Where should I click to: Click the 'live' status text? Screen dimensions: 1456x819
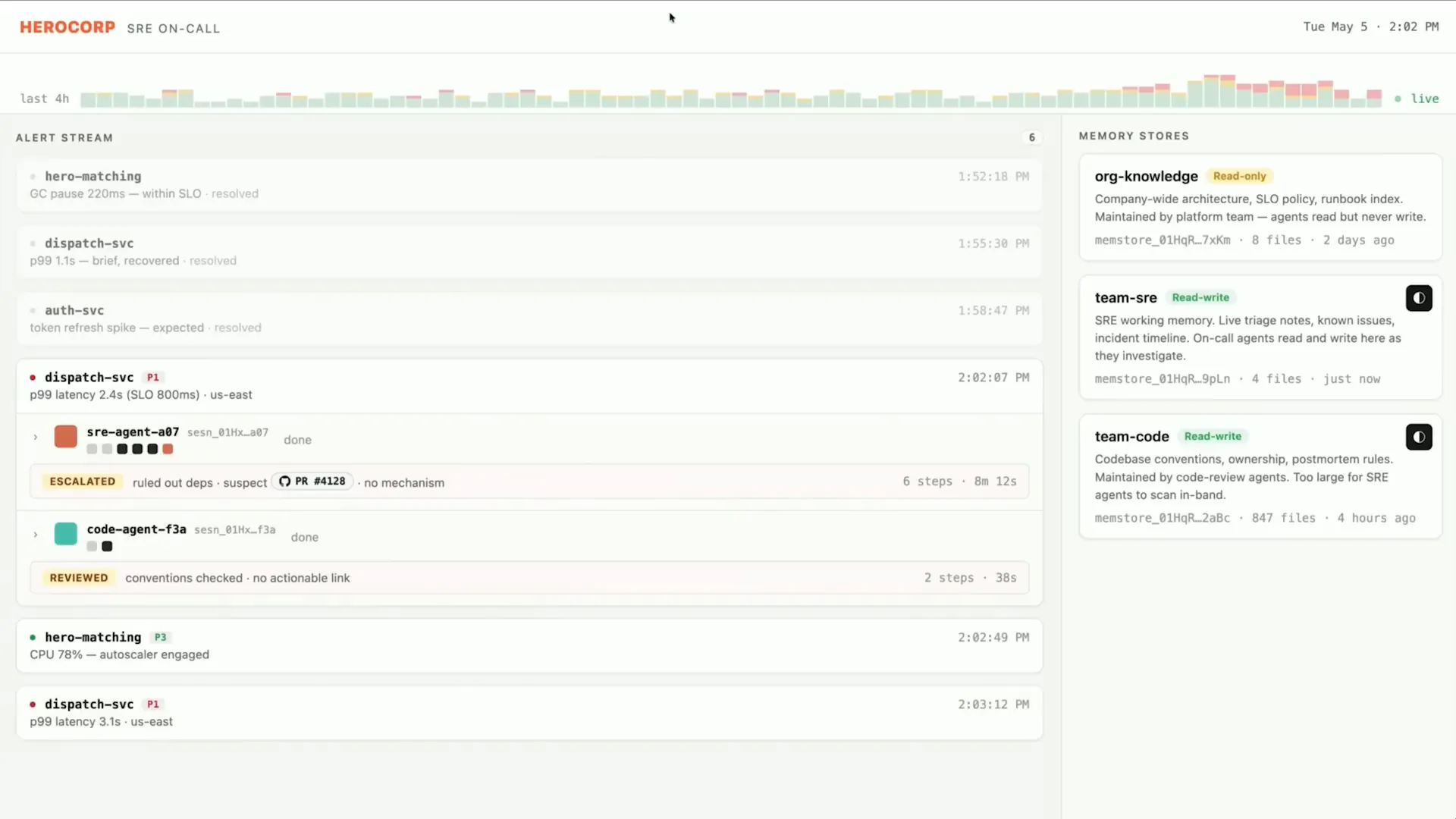(1425, 99)
